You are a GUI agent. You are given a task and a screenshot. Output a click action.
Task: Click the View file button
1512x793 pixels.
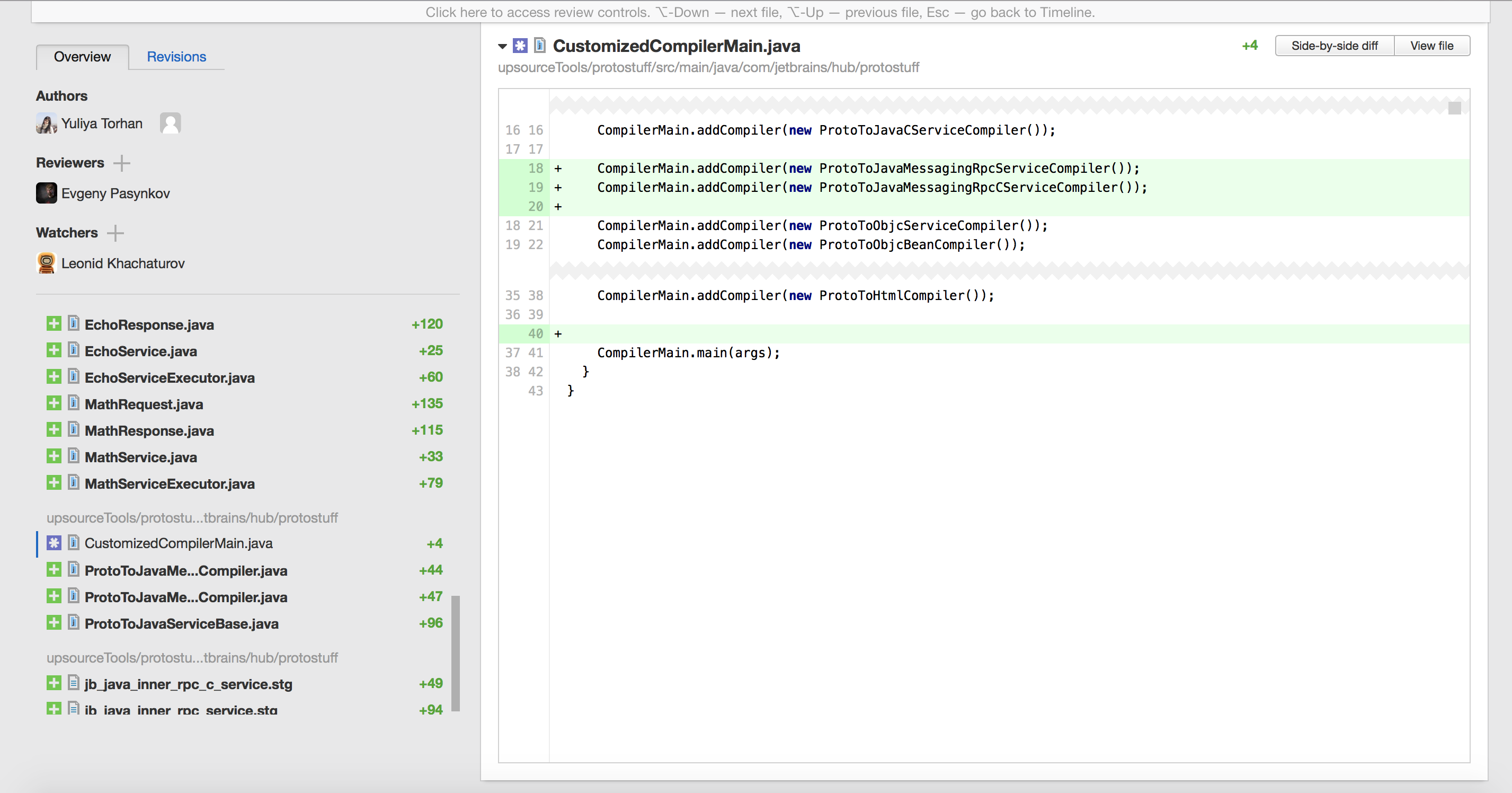1432,45
